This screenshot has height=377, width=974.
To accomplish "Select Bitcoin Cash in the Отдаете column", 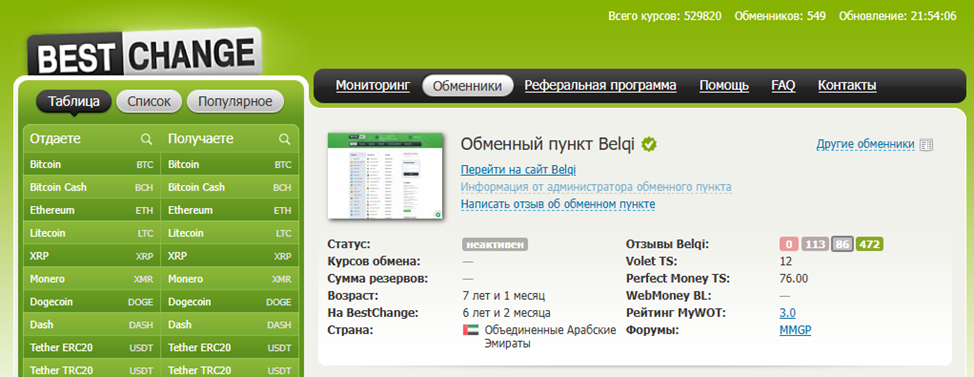I will pyautogui.click(x=92, y=188).
